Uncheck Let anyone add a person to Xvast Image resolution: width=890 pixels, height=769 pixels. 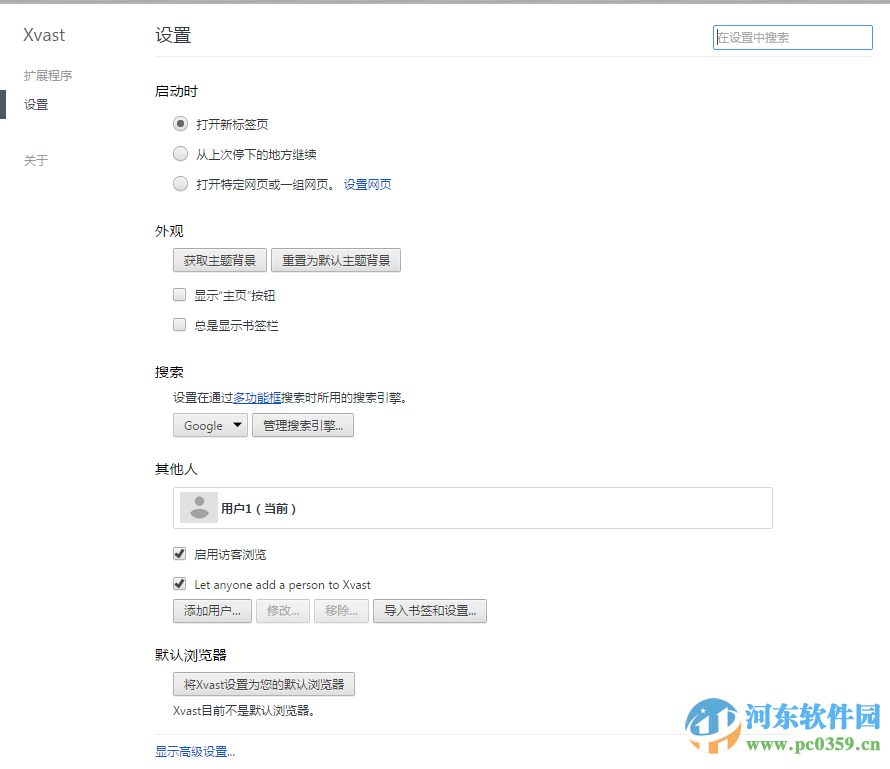(179, 583)
